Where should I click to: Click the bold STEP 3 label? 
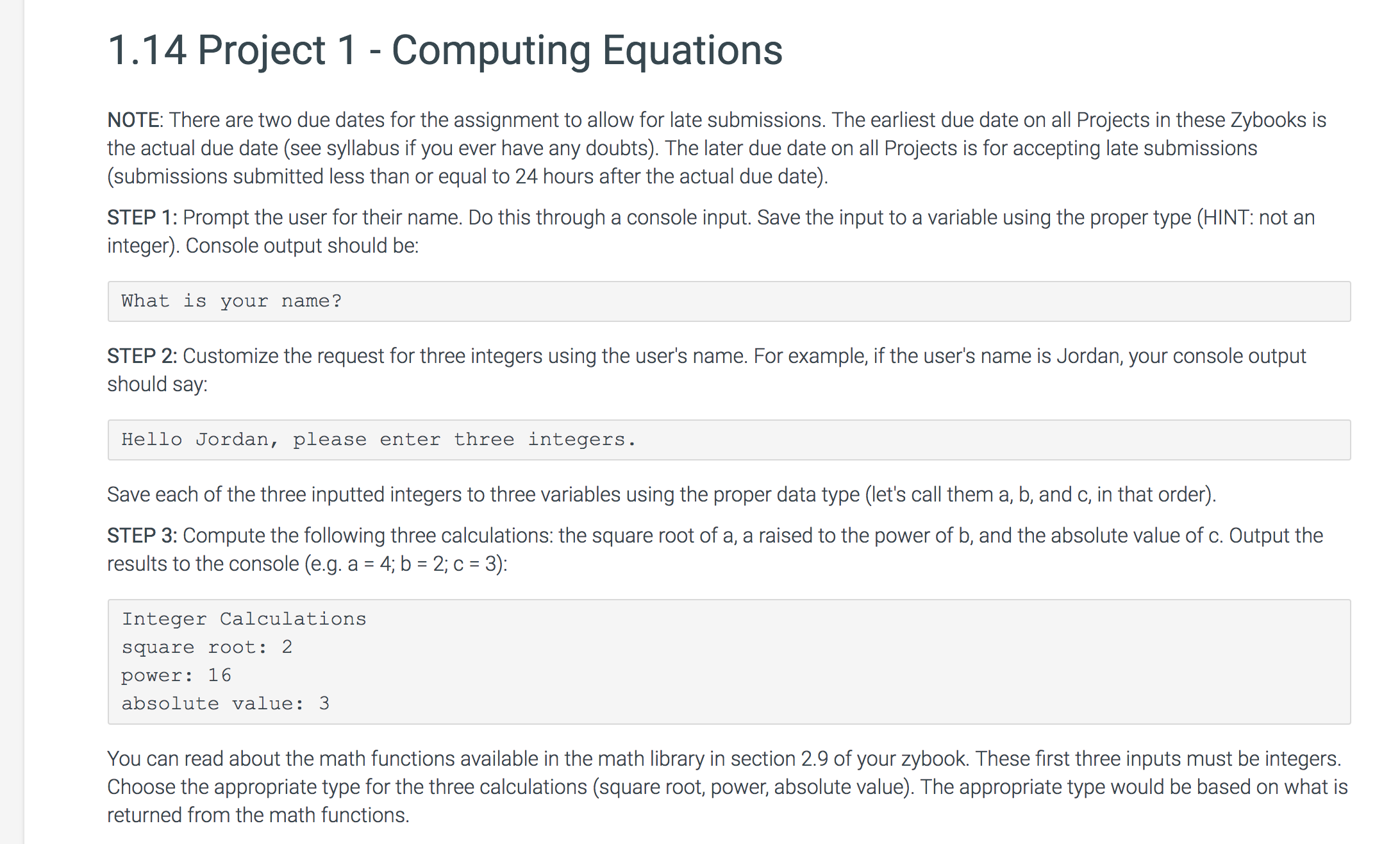coord(142,536)
